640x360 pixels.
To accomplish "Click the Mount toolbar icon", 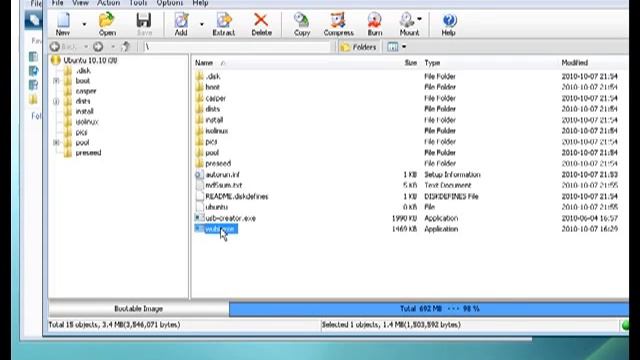I will tap(408, 24).
